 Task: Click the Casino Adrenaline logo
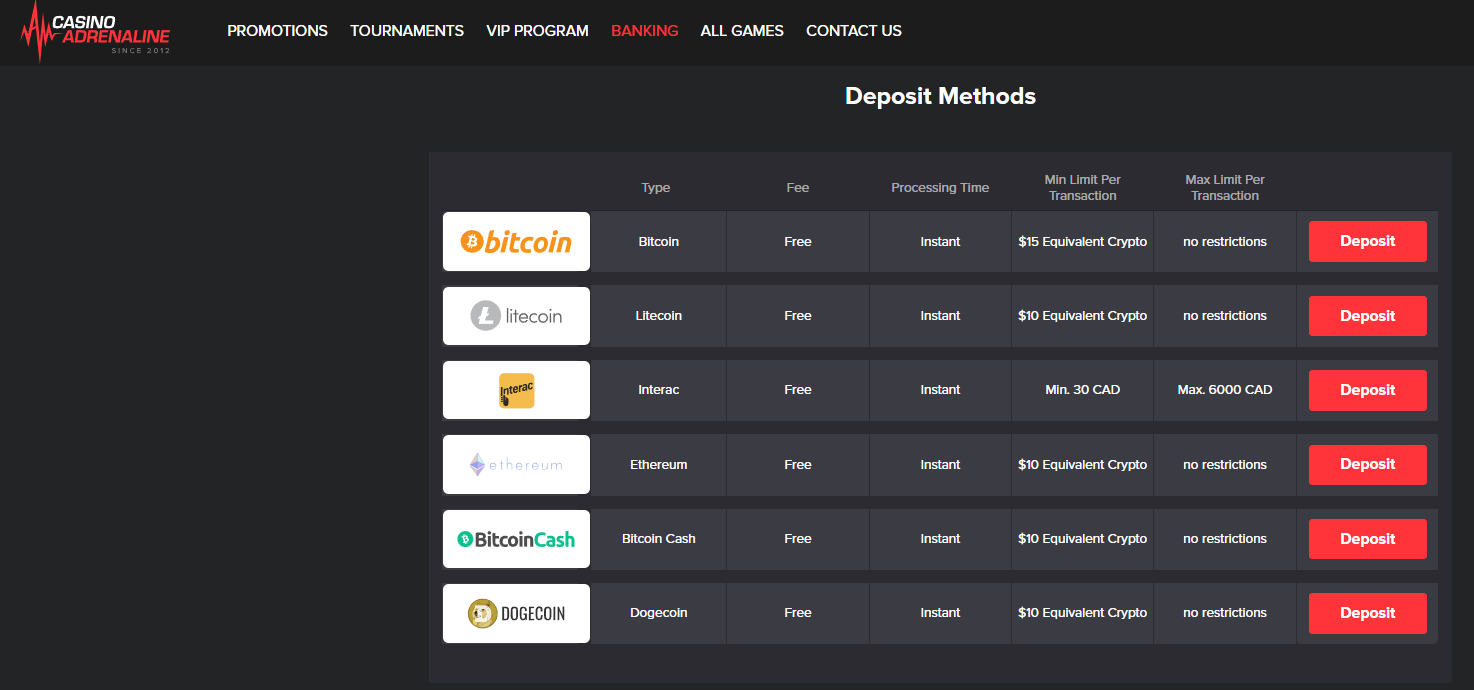95,31
